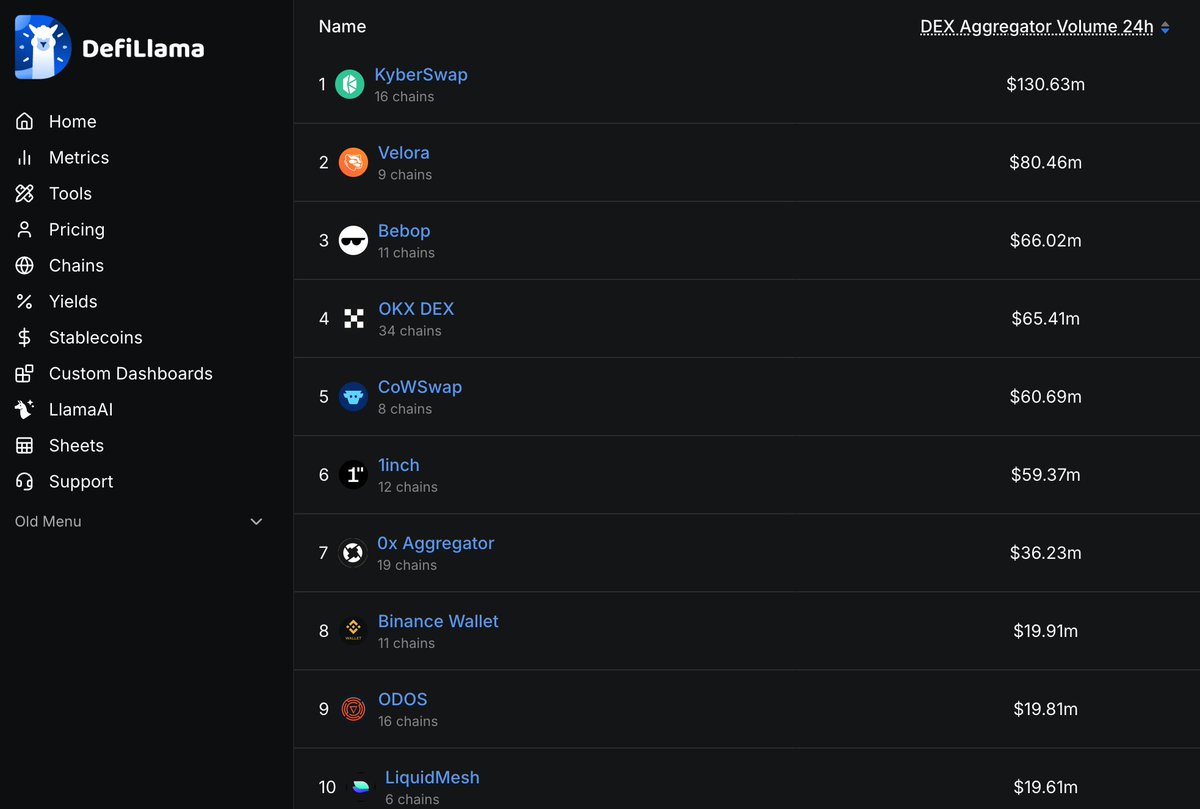
Task: Open the Bebop protocol link
Action: [404, 230]
